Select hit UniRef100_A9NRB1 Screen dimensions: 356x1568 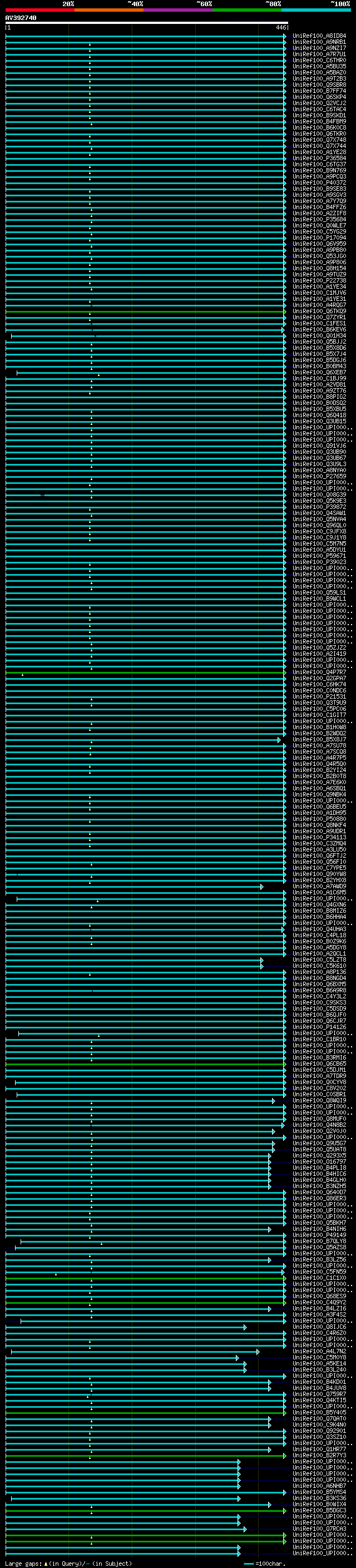(x=319, y=42)
